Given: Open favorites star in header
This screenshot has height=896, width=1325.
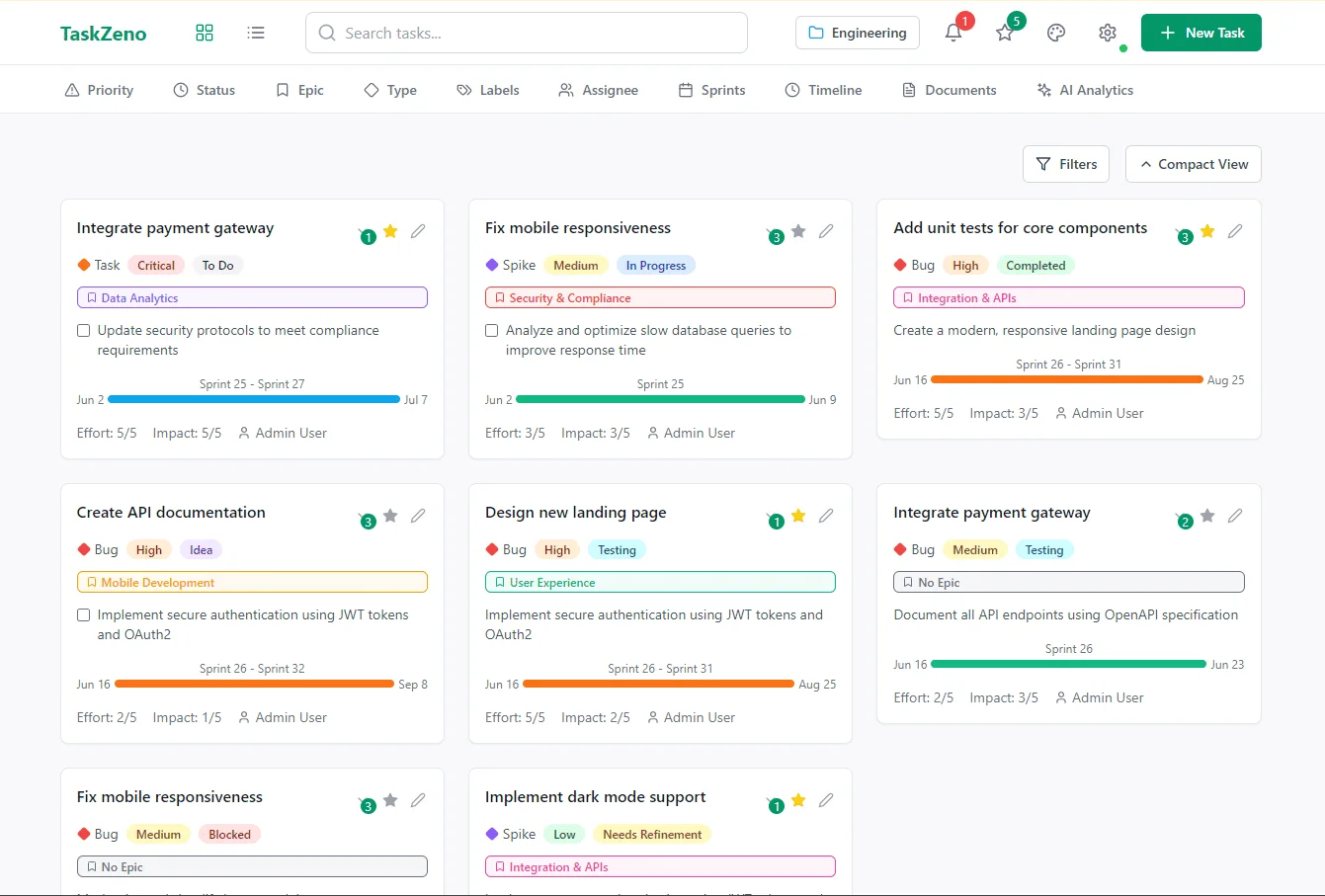Looking at the screenshot, I should [x=1005, y=33].
